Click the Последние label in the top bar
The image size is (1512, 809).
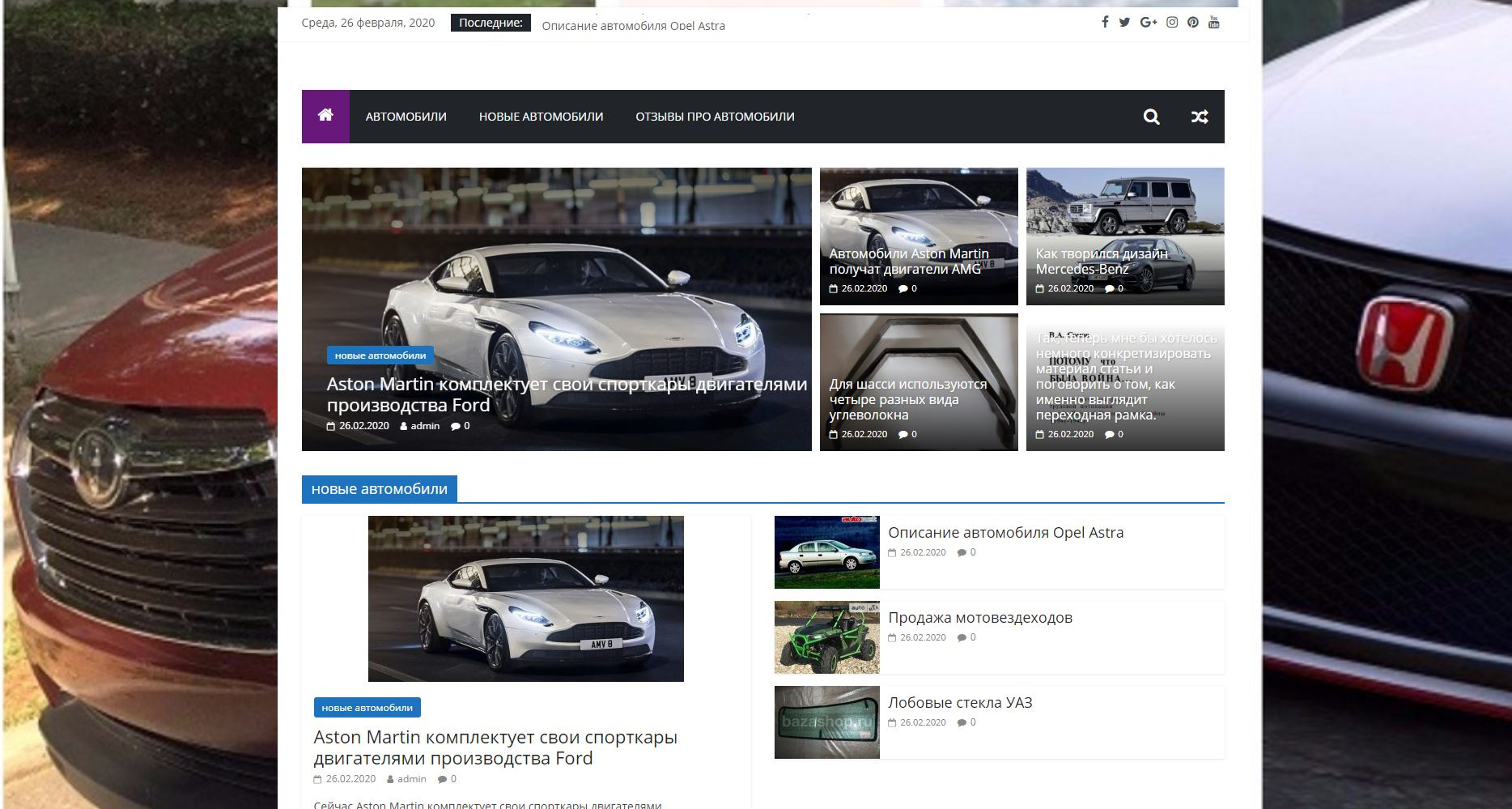click(491, 23)
